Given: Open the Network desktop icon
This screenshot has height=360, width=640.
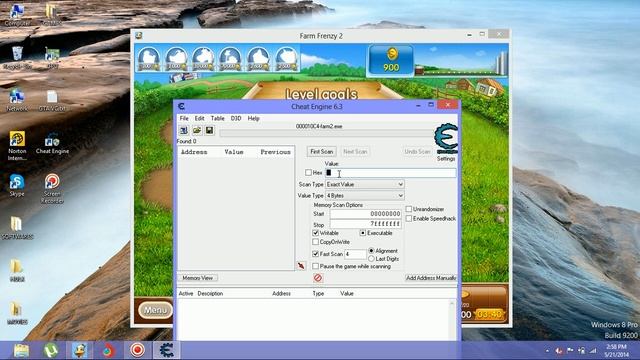Looking at the screenshot, I should (x=17, y=101).
